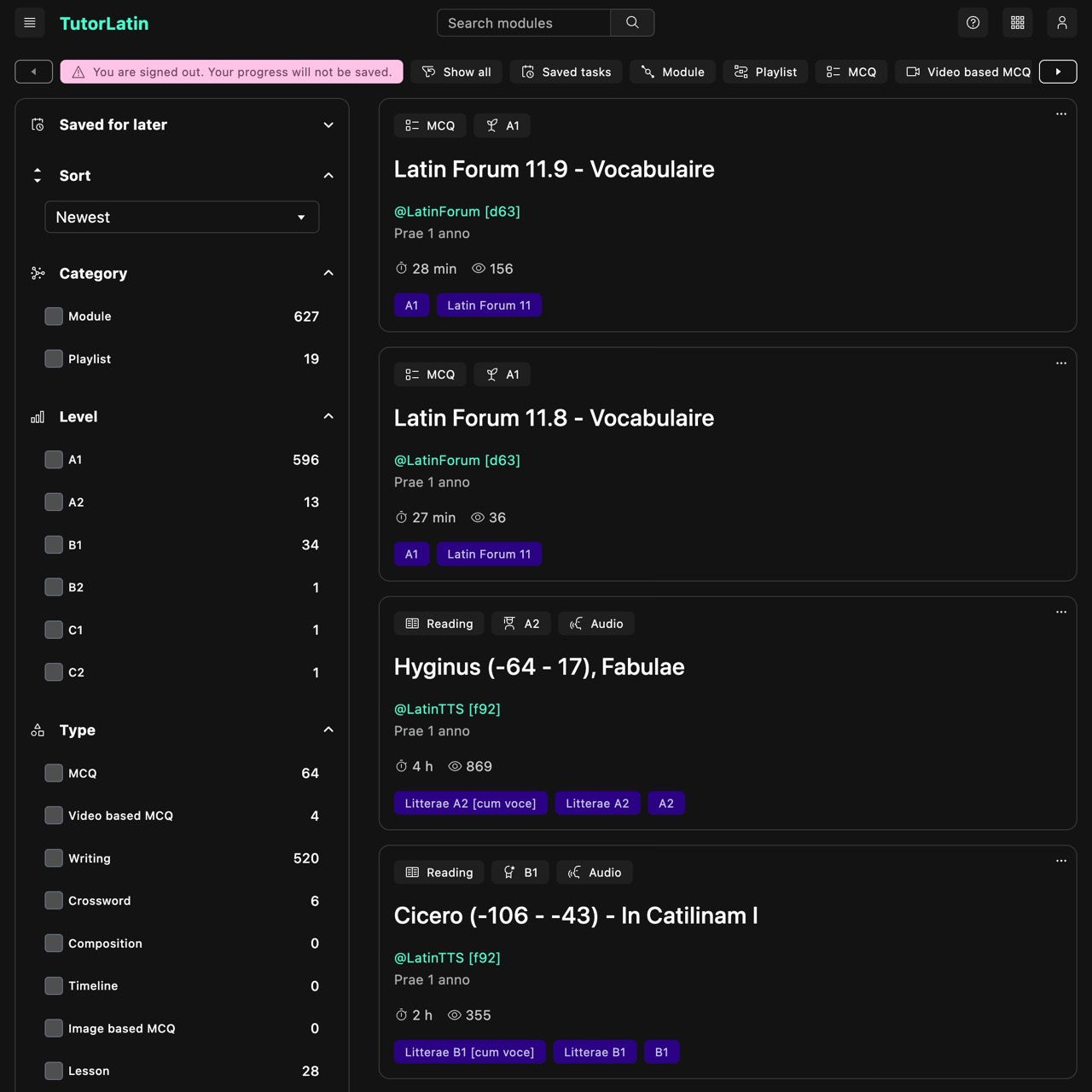The width and height of the screenshot is (1092, 1092).
Task: Click the Saved for later clock icon
Action: coord(38,125)
